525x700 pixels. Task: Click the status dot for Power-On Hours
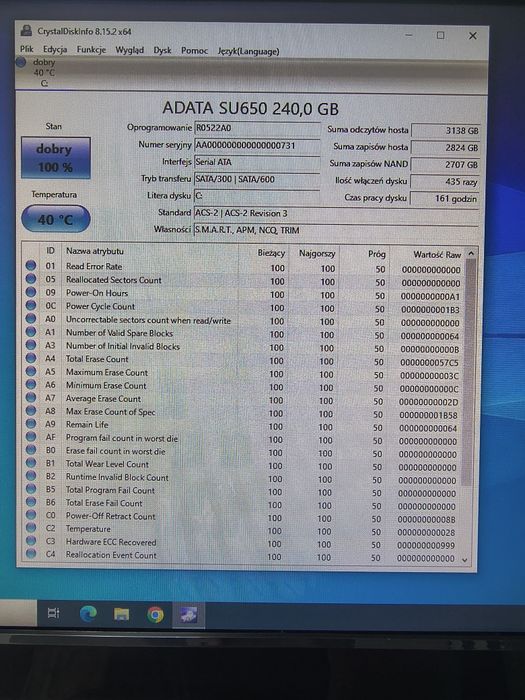coord(31,292)
